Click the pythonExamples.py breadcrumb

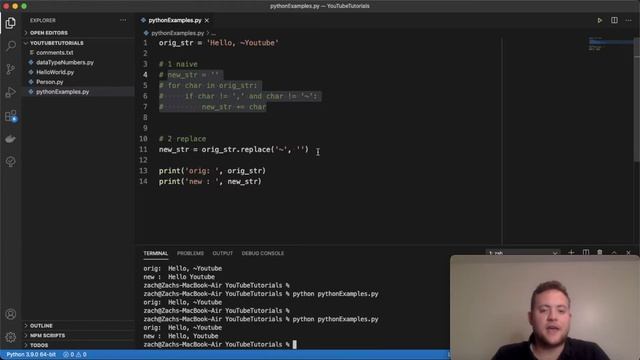point(178,33)
